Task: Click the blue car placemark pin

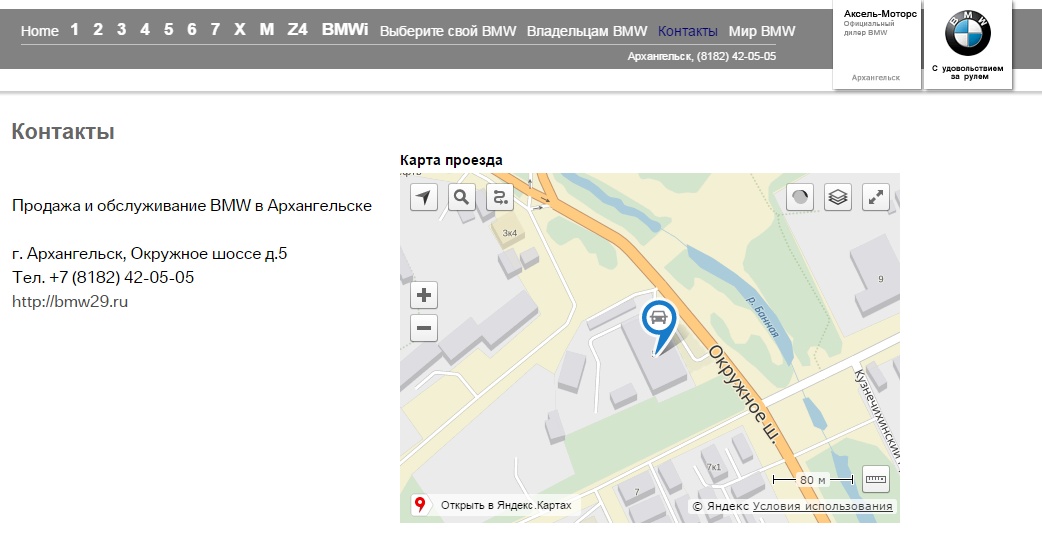Action: (659, 326)
